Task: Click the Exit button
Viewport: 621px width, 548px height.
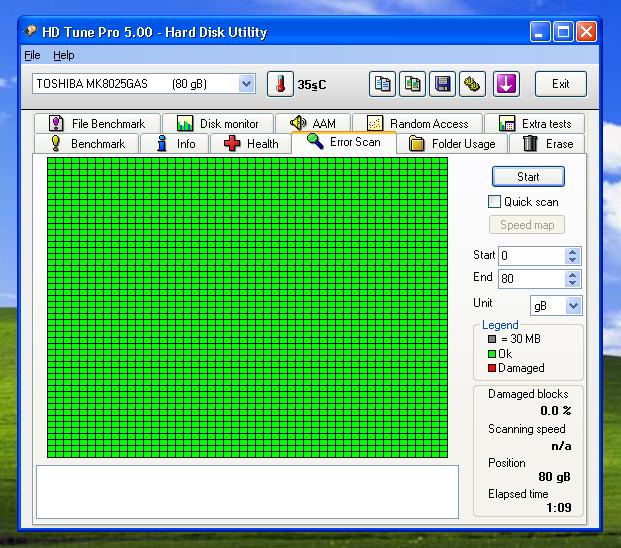Action: (560, 84)
